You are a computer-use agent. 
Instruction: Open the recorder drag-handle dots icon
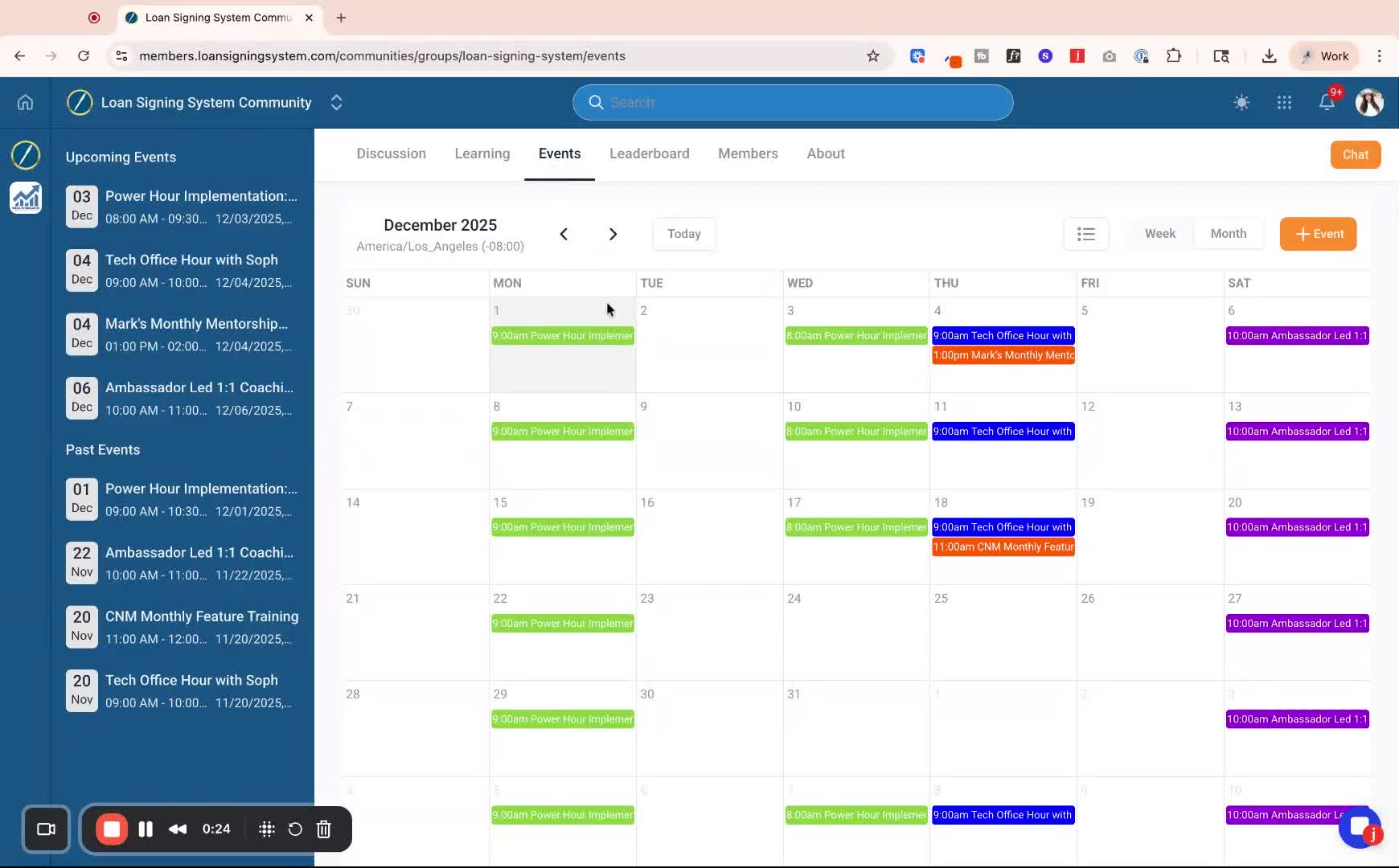point(267,829)
